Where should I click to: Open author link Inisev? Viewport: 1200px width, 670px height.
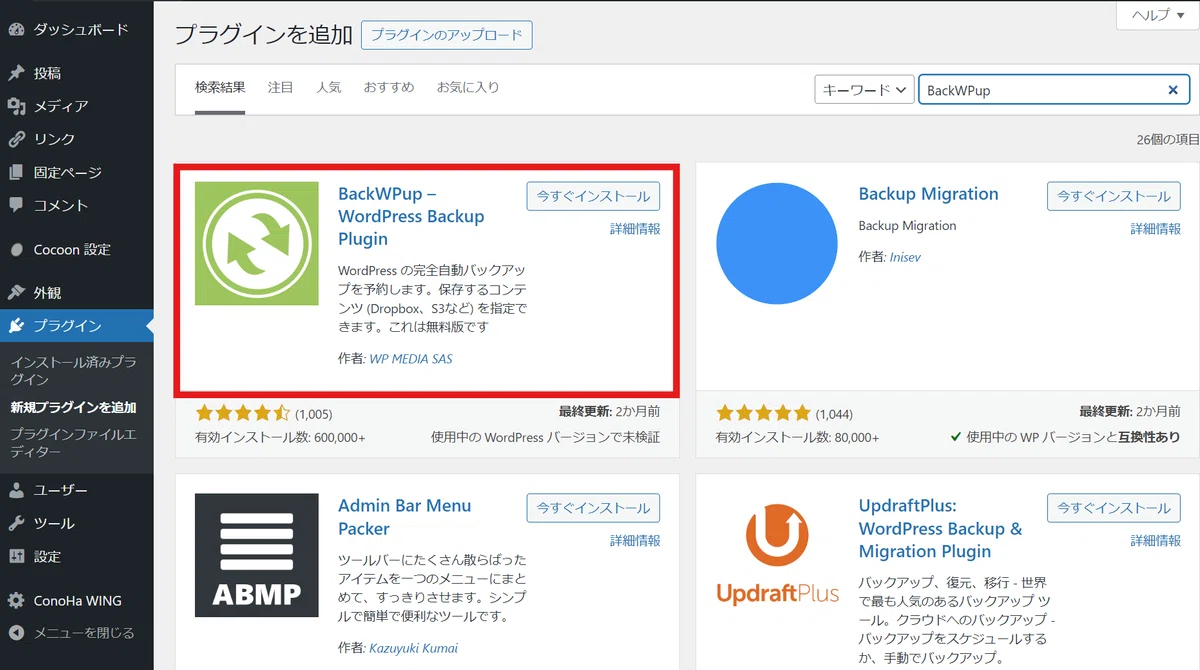[905, 257]
